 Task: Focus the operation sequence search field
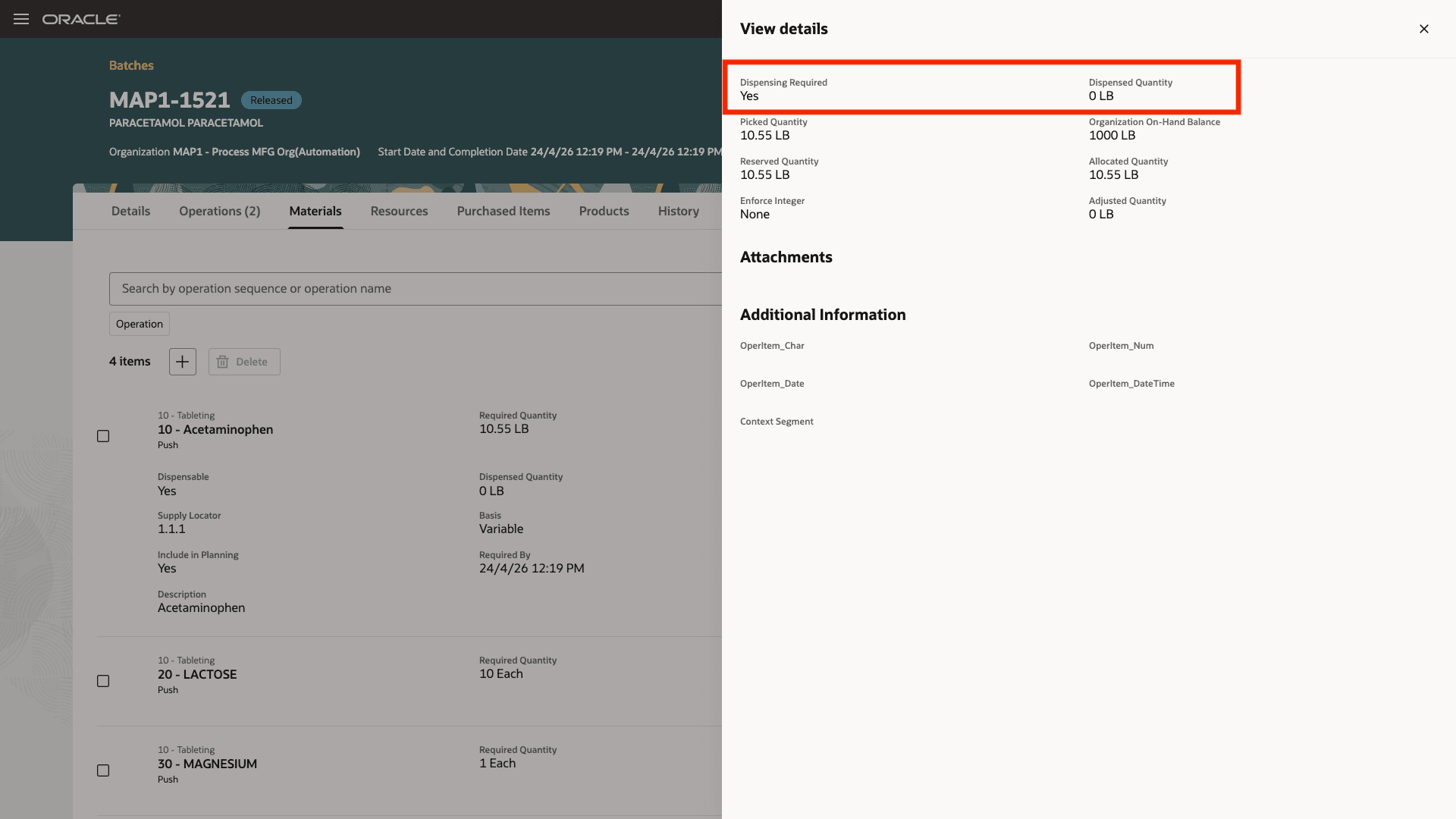pos(416,289)
